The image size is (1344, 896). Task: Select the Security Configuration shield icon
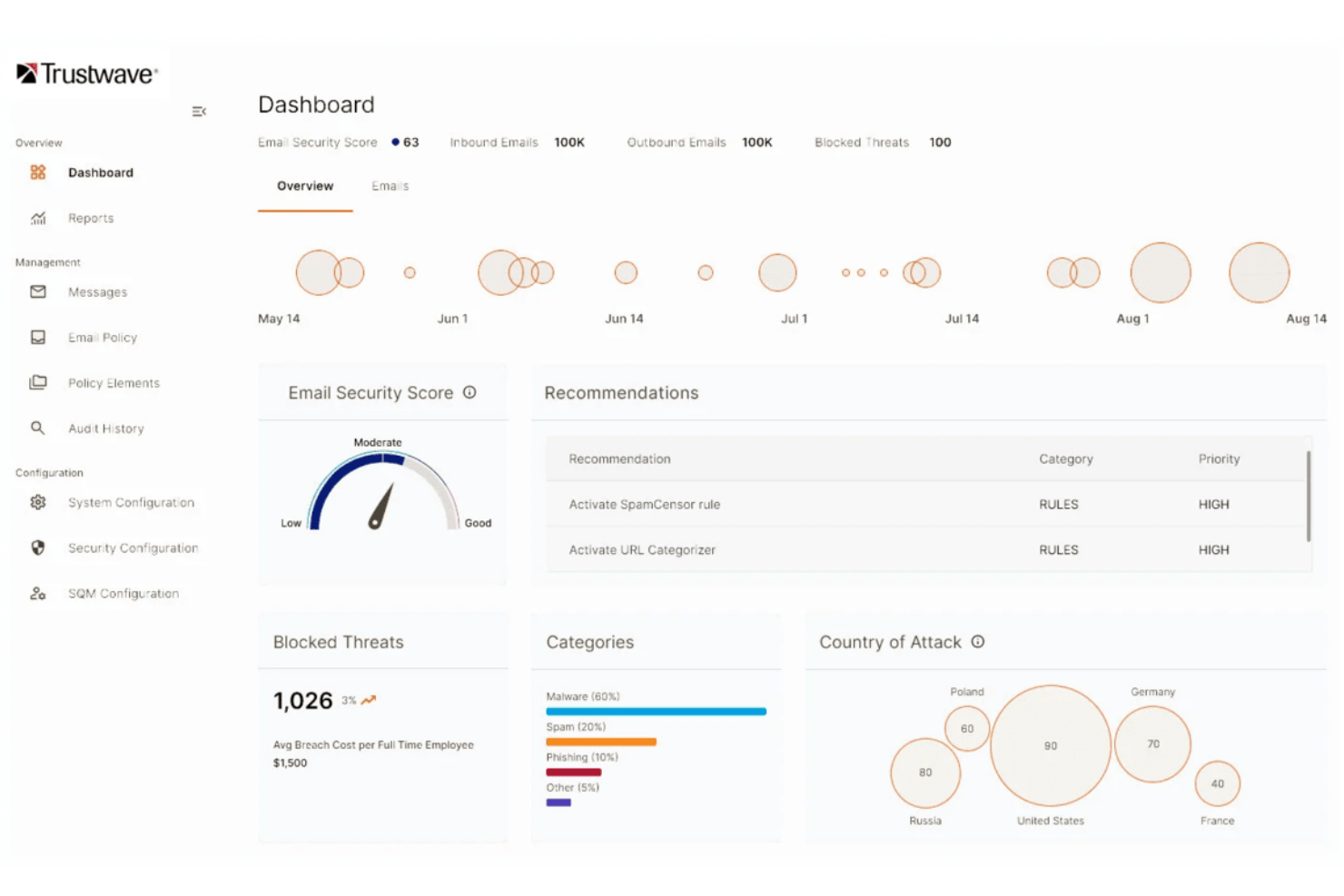coord(37,547)
